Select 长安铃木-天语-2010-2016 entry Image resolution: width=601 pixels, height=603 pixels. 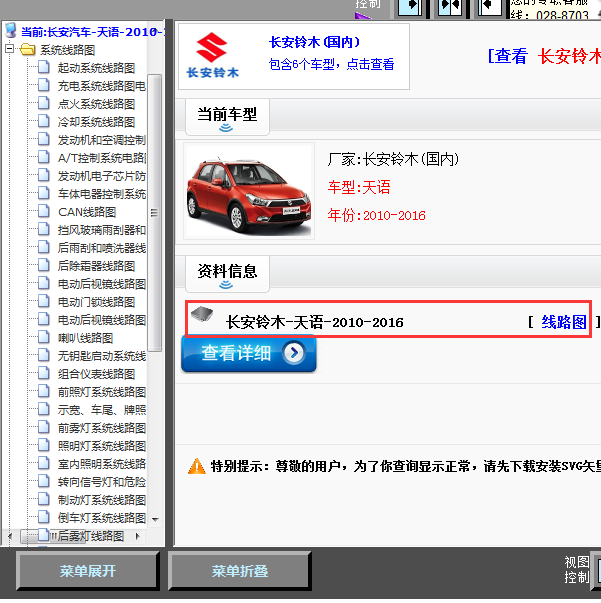pyautogui.click(x=315, y=322)
